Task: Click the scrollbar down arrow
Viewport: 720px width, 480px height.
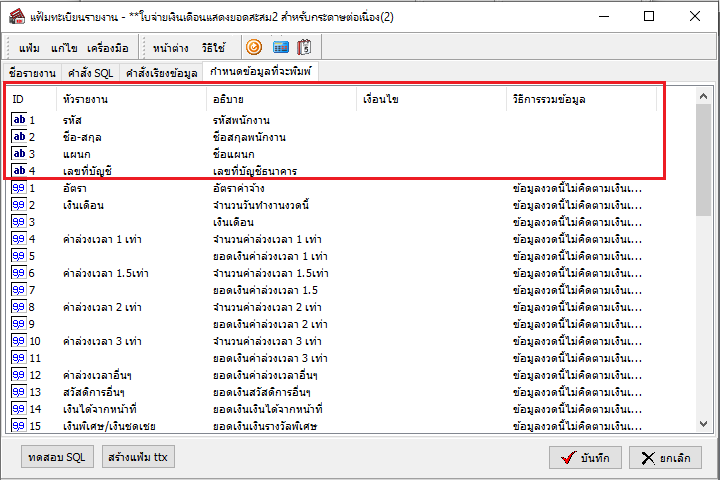Action: 703,424
